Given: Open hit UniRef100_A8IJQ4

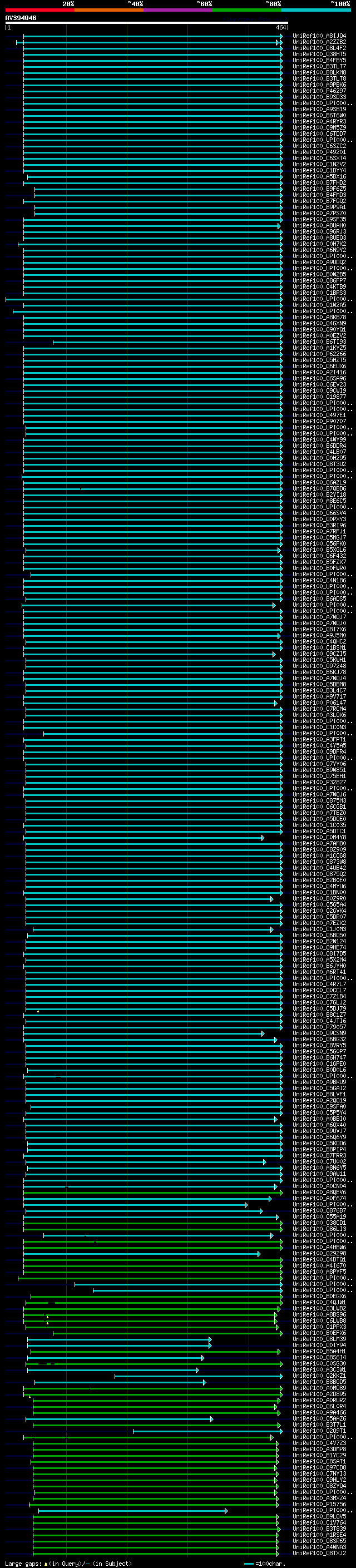Looking at the screenshot, I should point(319,36).
